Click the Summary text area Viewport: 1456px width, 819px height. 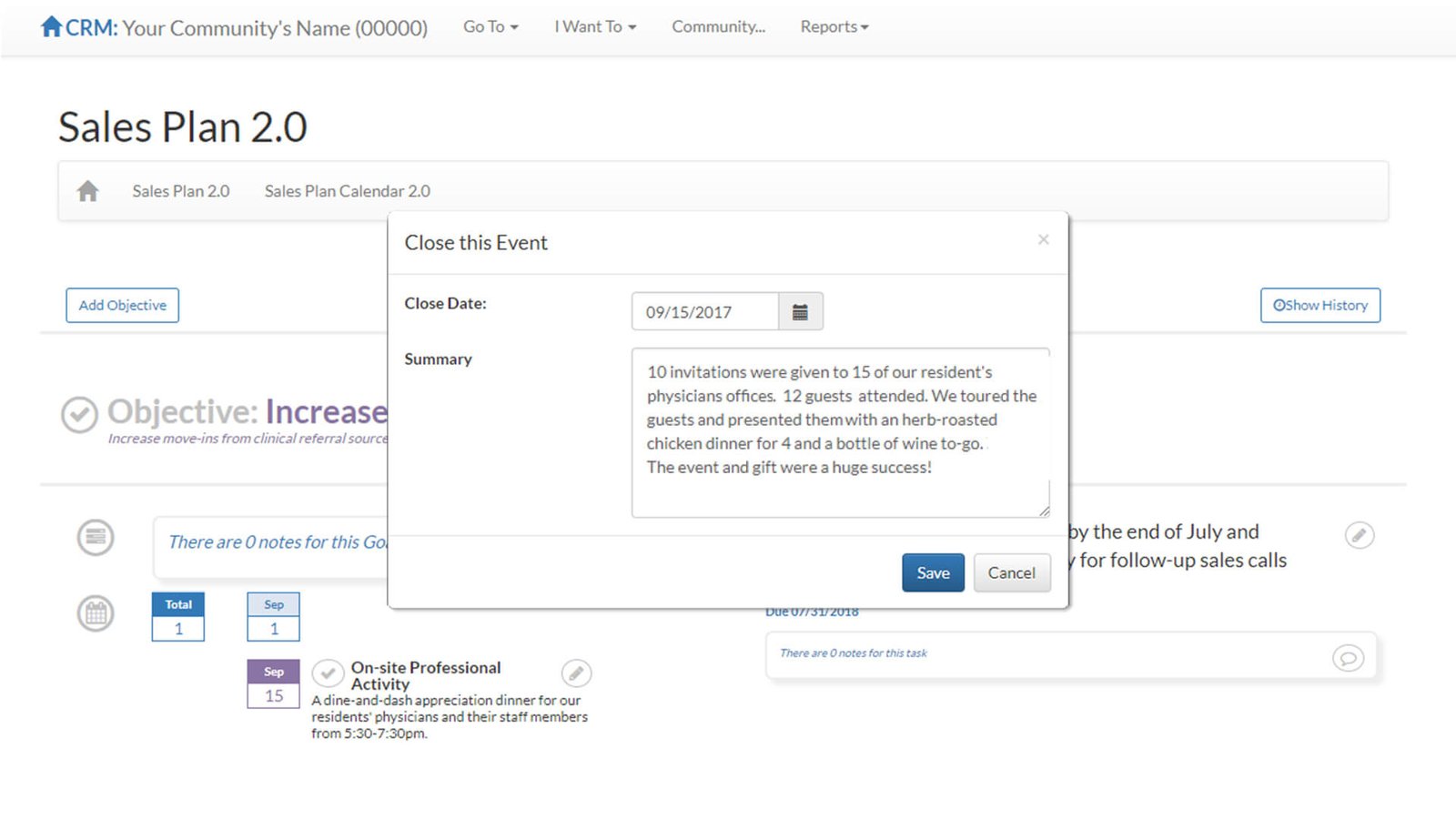tap(840, 432)
